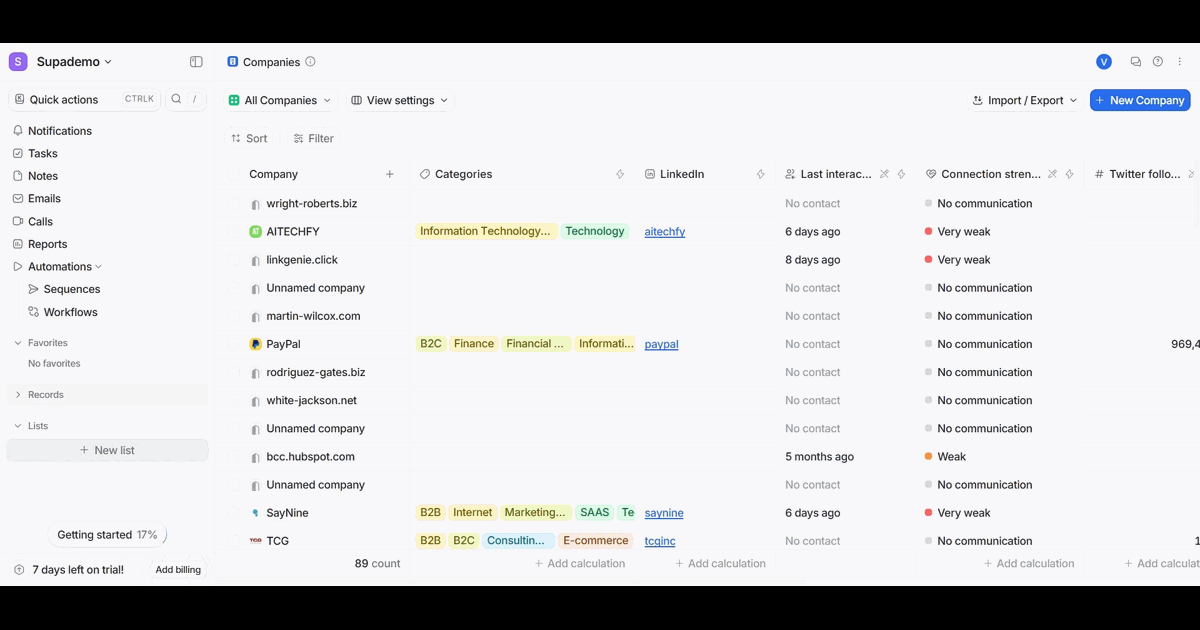Toggle the sidebar collapse icon
The image size is (1200, 630).
[x=196, y=62]
